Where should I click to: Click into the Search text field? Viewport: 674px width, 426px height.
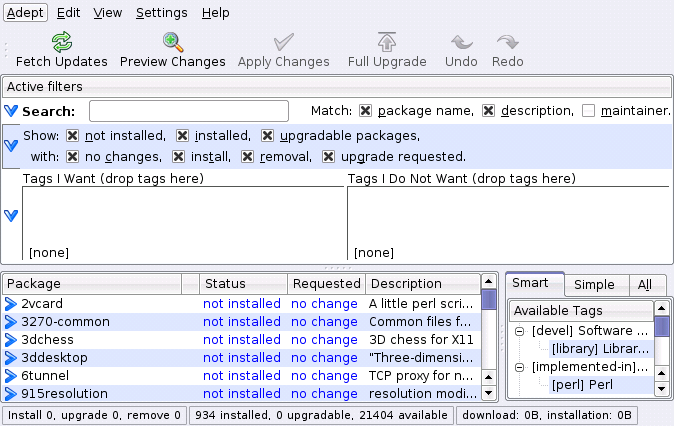(188, 111)
